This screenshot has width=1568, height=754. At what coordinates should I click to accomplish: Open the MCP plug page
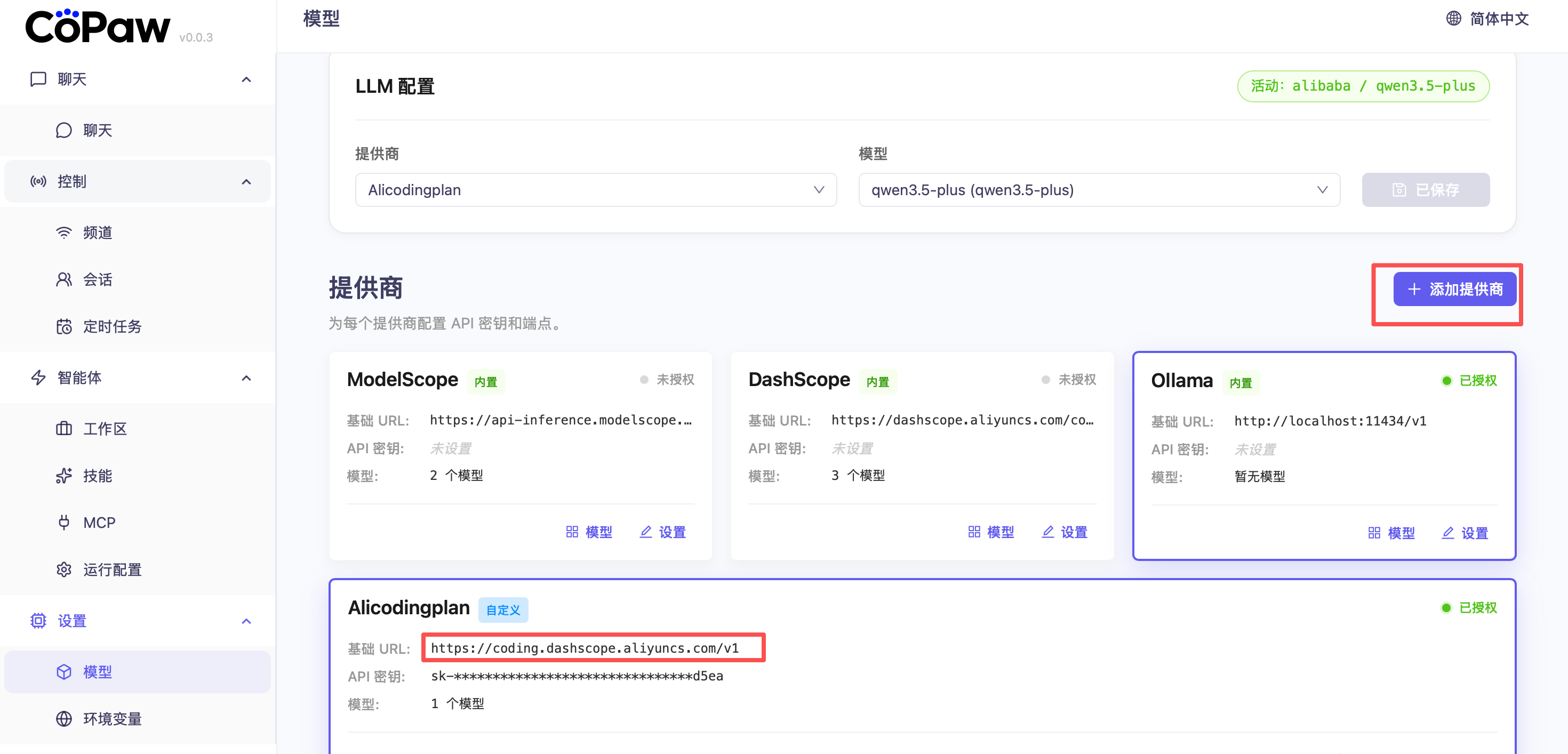point(99,522)
